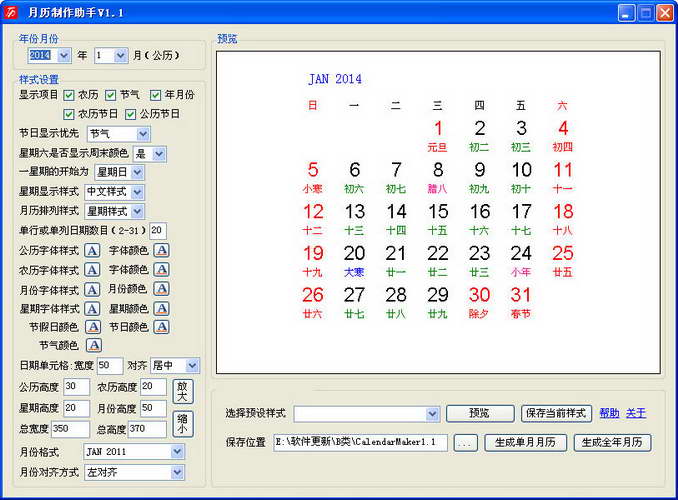
Task: Expand the year 2014 dropdown
Action: (x=64, y=55)
